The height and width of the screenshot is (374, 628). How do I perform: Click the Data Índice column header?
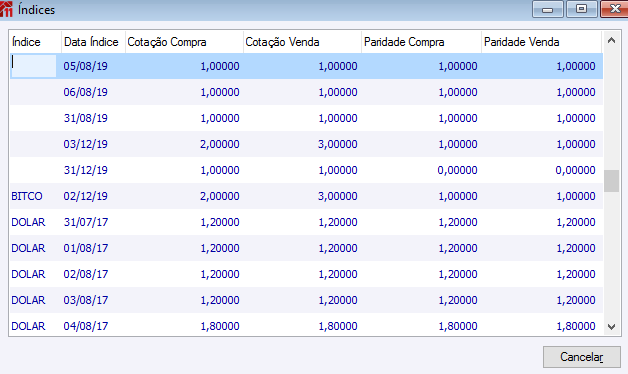coord(93,42)
